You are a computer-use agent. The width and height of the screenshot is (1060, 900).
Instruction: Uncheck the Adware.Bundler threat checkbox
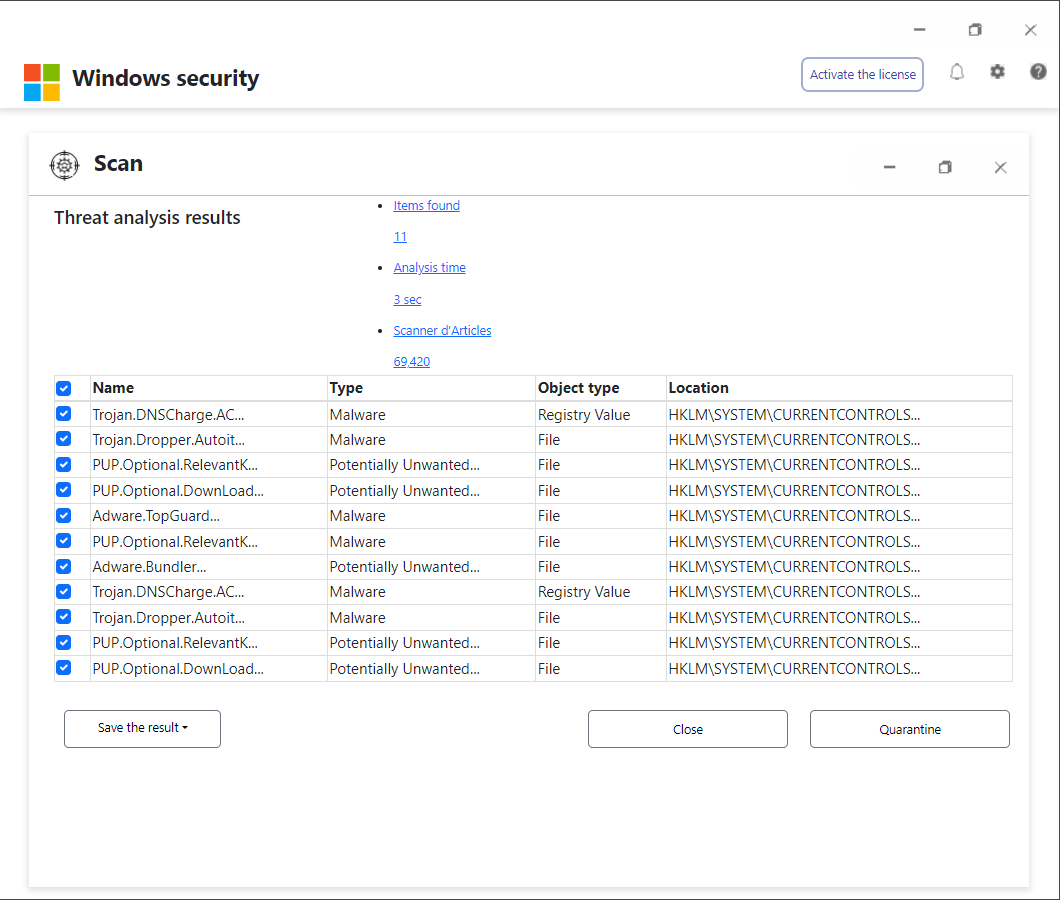[64, 566]
